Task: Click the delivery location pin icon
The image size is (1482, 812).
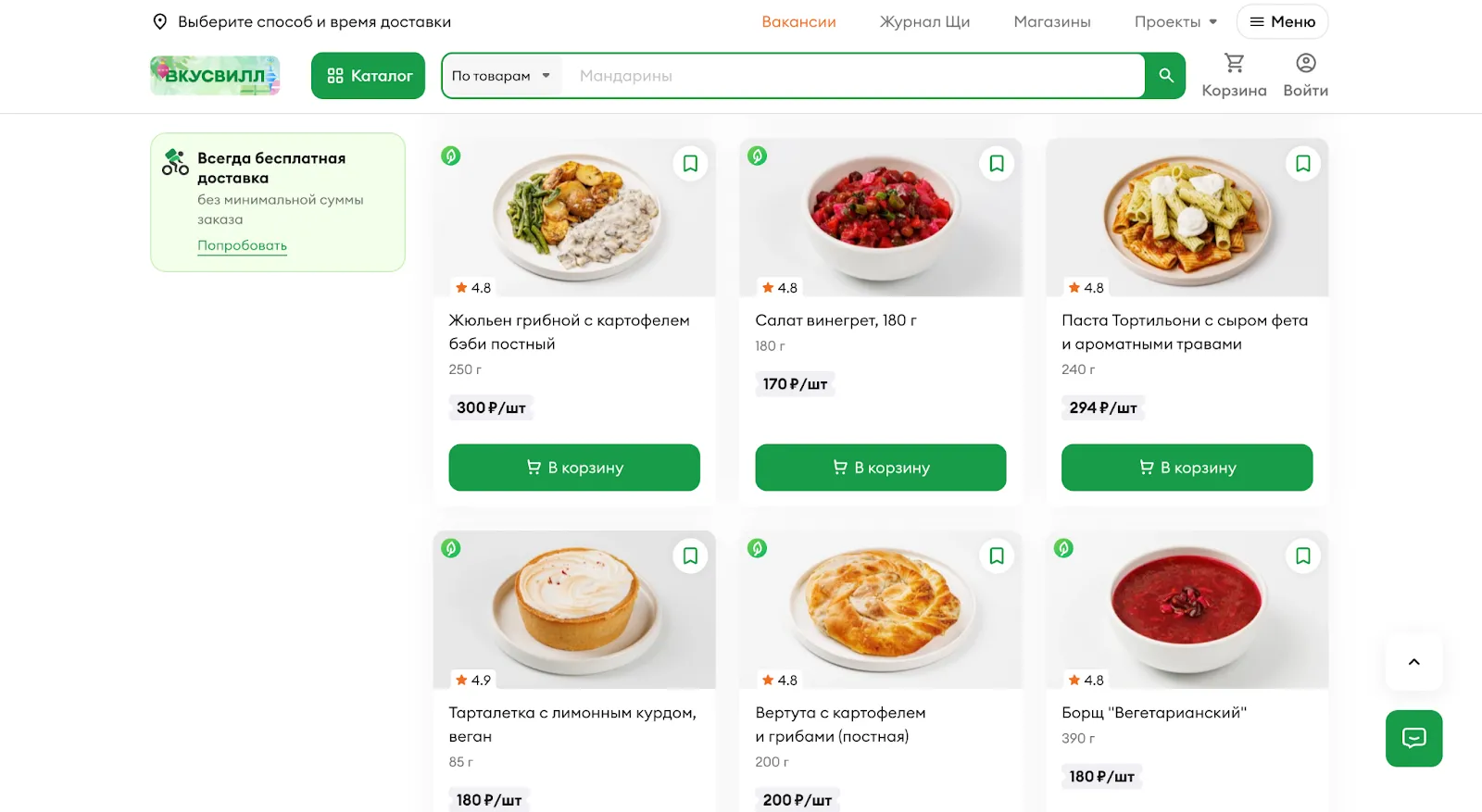Action: click(160, 22)
